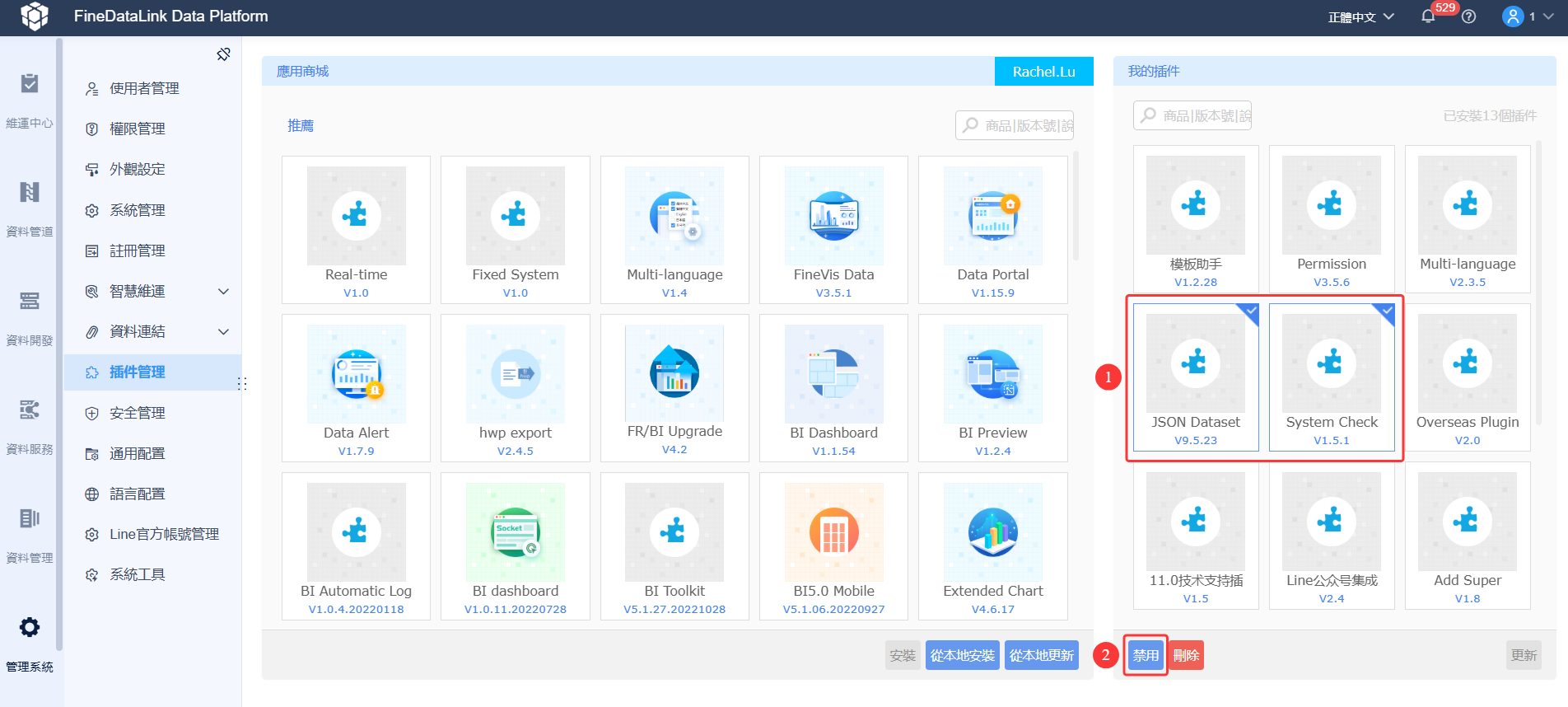Click the 從本地更新 button
This screenshot has width=1568, height=707.
click(x=1042, y=655)
